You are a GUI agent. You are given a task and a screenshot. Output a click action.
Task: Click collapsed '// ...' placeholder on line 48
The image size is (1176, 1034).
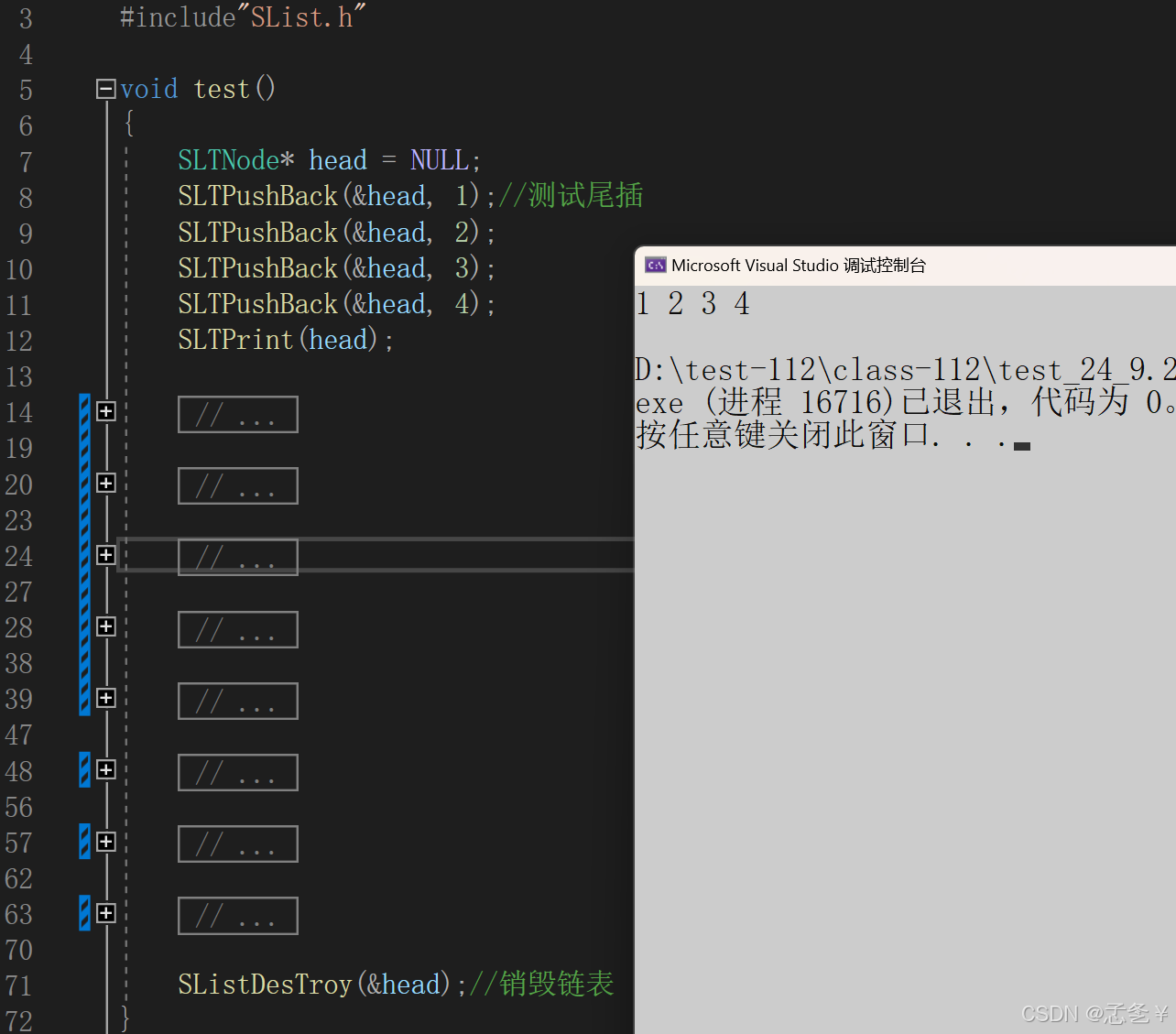click(x=238, y=772)
